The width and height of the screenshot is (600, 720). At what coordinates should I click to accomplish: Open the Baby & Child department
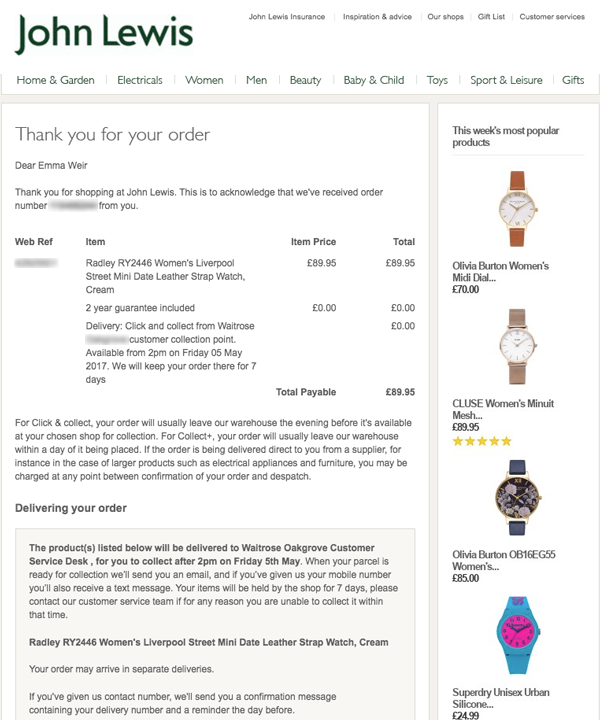[374, 80]
